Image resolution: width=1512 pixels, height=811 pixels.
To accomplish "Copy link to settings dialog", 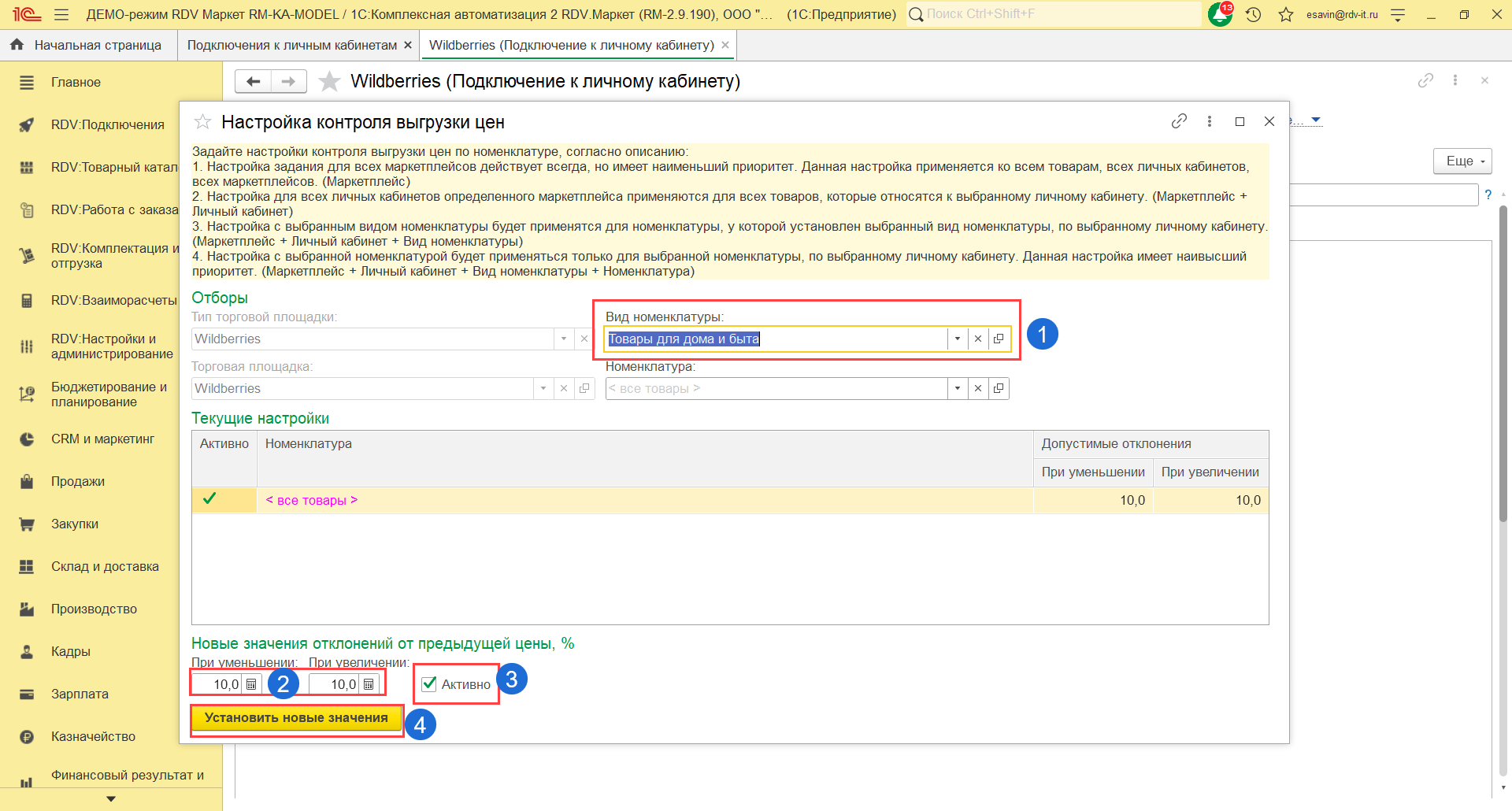I will point(1179,121).
